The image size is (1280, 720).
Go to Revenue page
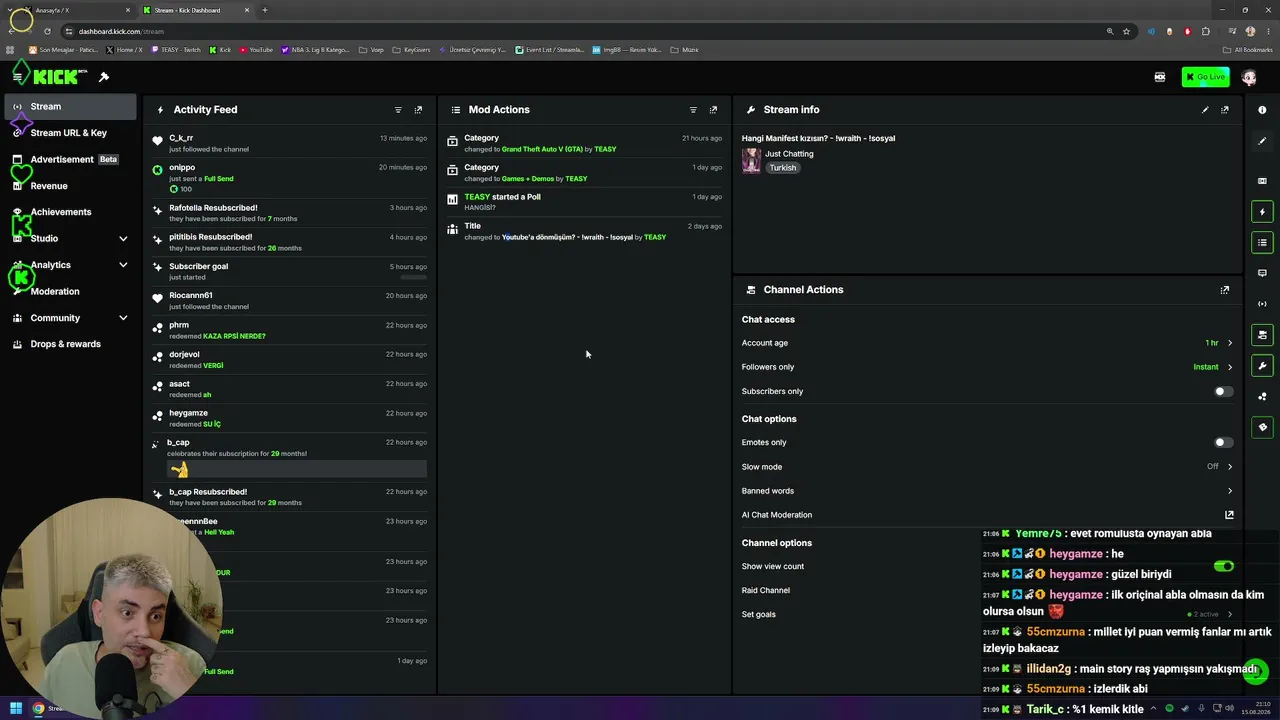[70, 186]
